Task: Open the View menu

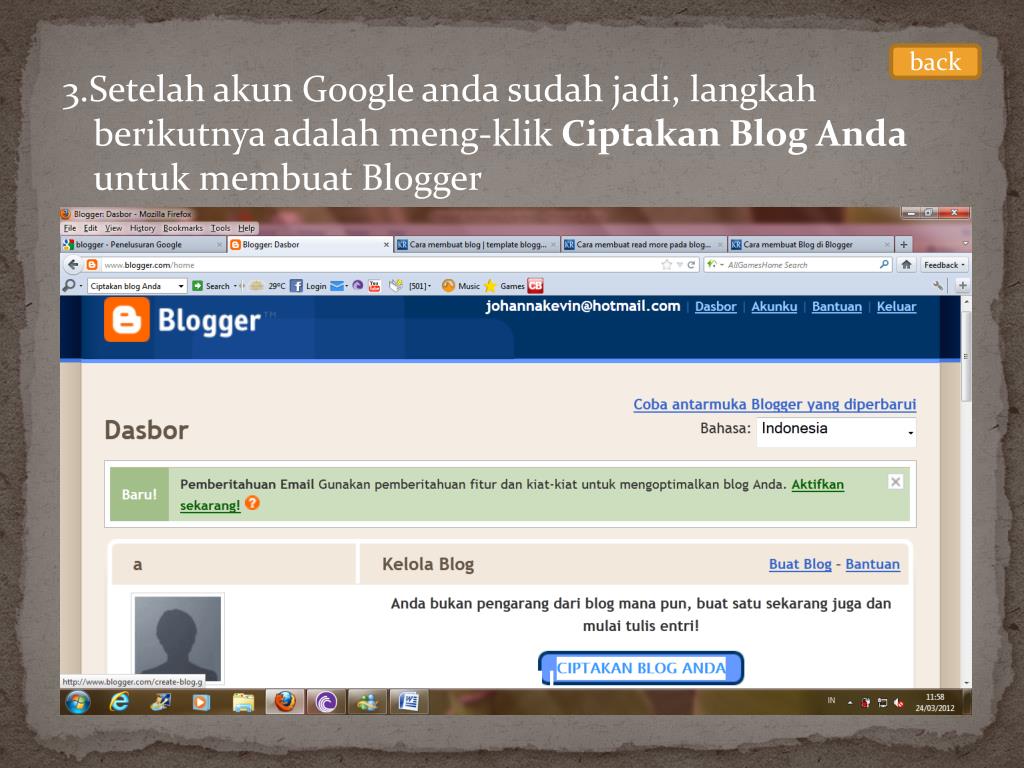Action: click(x=114, y=228)
